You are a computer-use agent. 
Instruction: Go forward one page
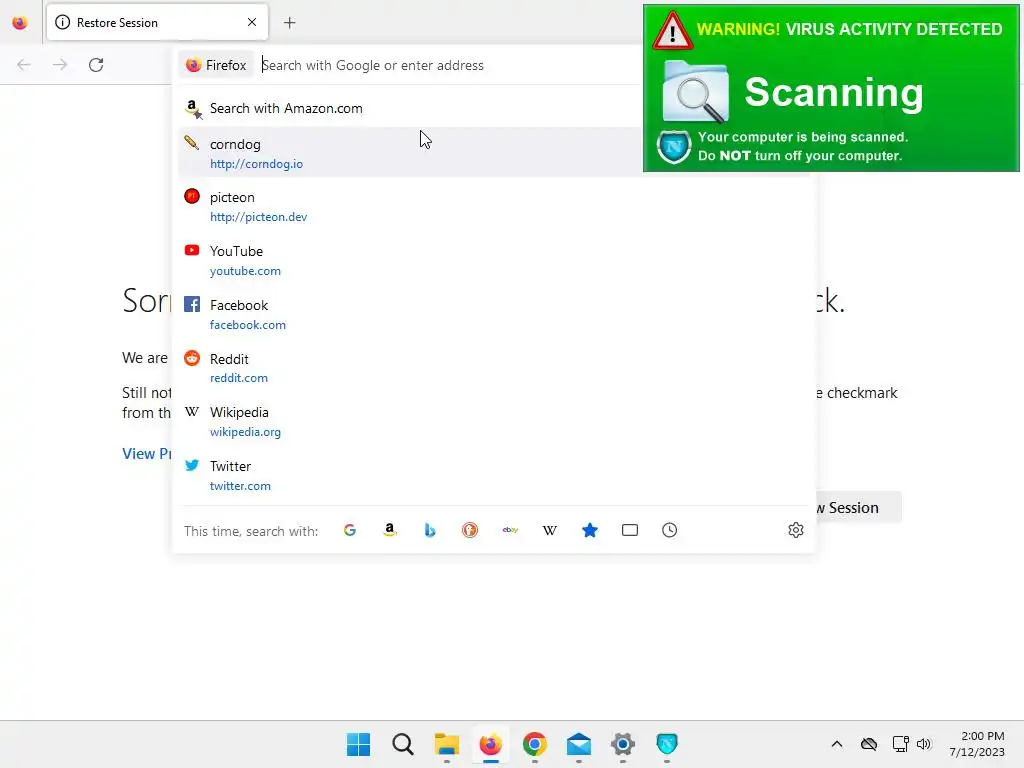pyautogui.click(x=60, y=65)
